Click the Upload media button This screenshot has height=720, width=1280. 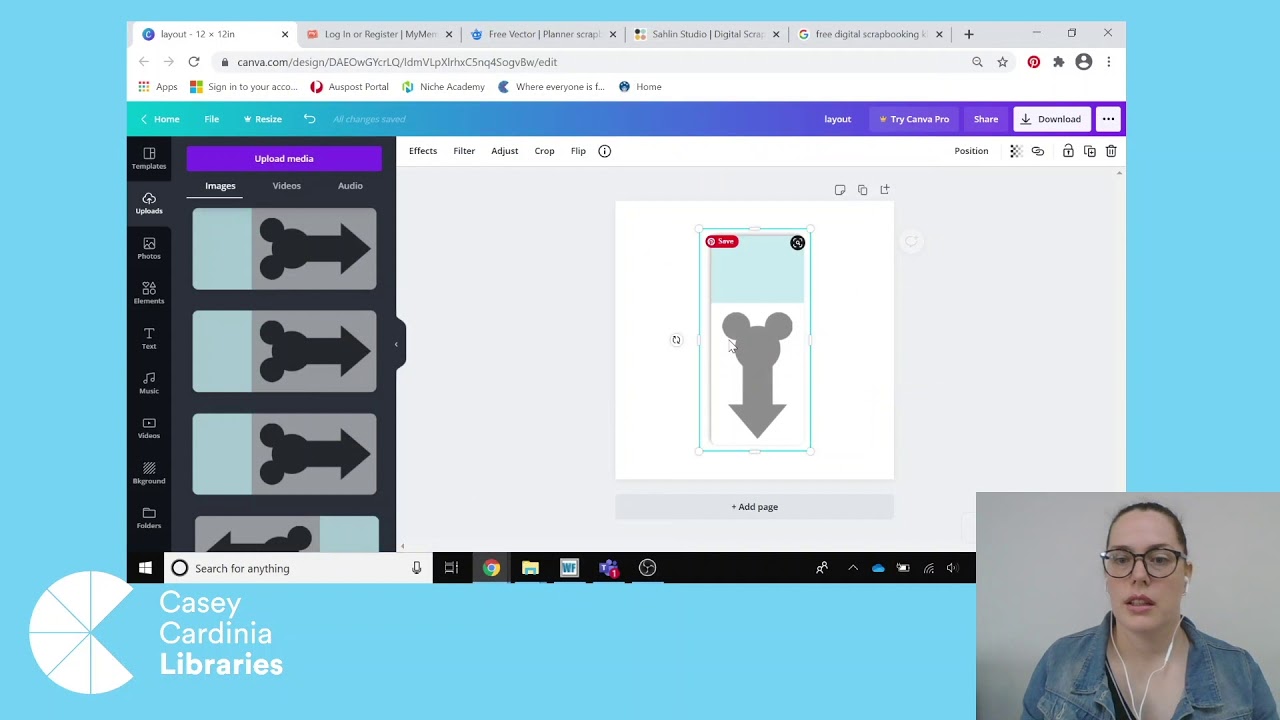pos(284,158)
